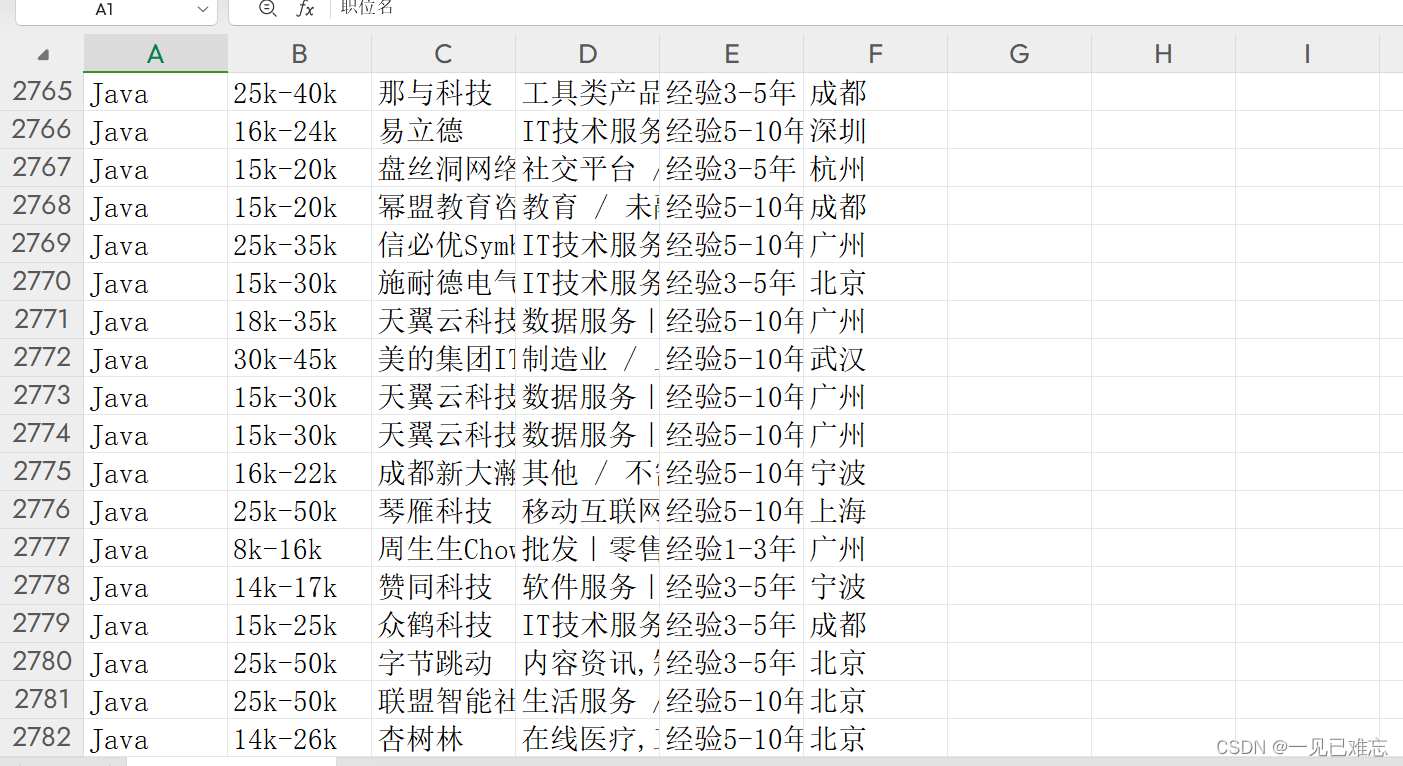Open the Name Box dropdown arrow
1403x766 pixels.
pyautogui.click(x=204, y=10)
